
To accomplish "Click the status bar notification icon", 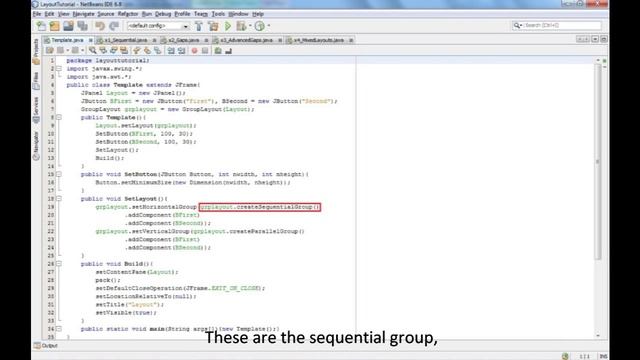I will point(565,356).
